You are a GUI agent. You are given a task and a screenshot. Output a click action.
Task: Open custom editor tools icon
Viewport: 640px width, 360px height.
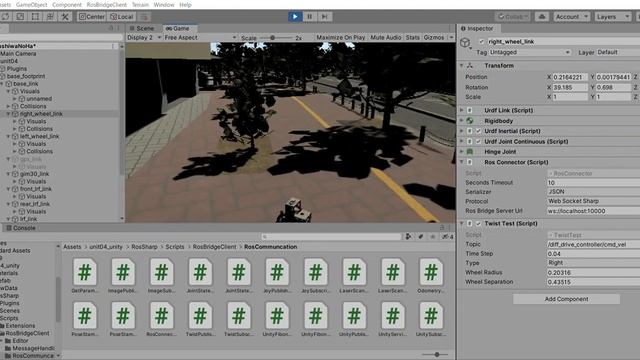(x=65, y=17)
